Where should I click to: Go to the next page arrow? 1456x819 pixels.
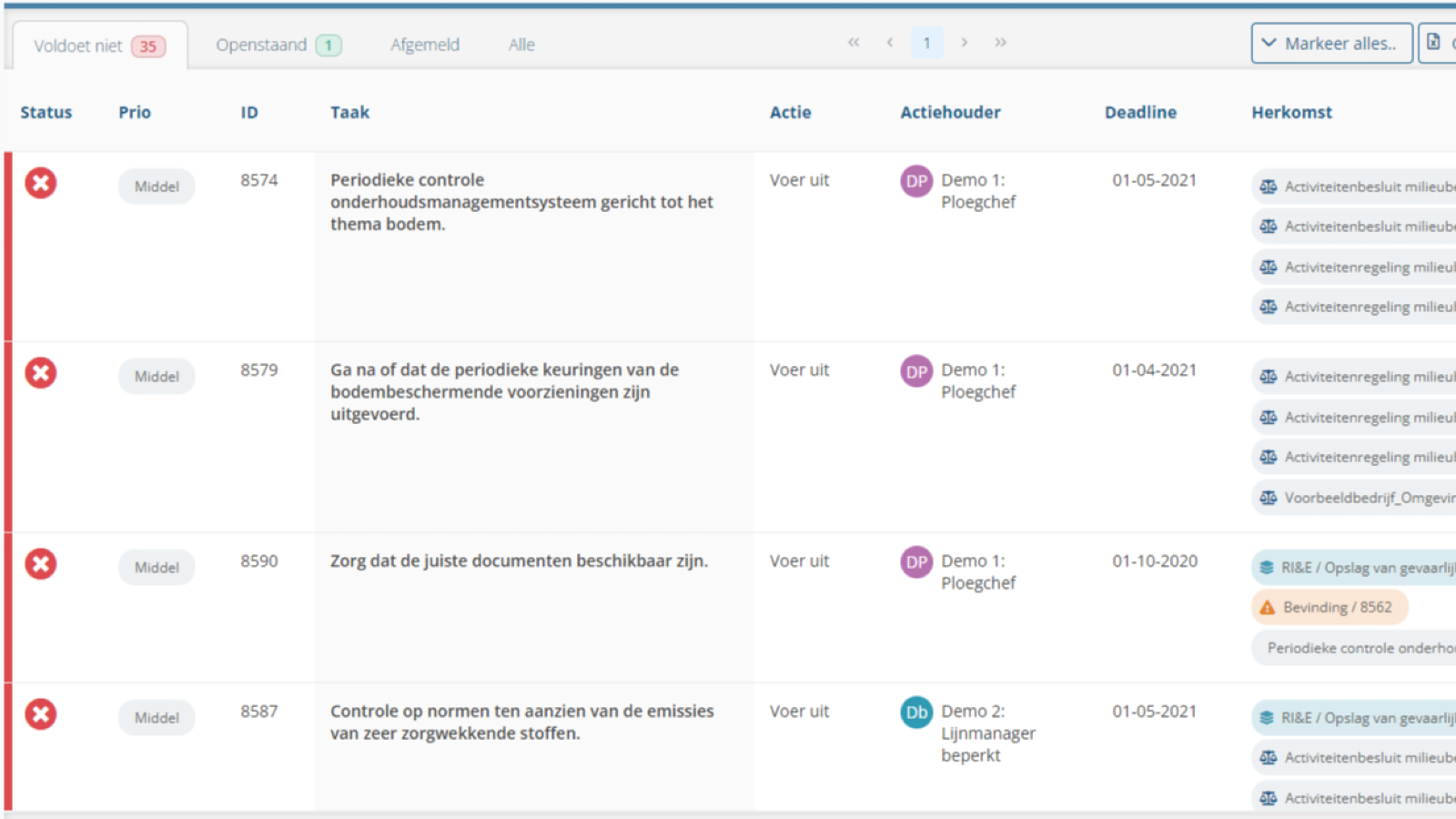pos(964,43)
